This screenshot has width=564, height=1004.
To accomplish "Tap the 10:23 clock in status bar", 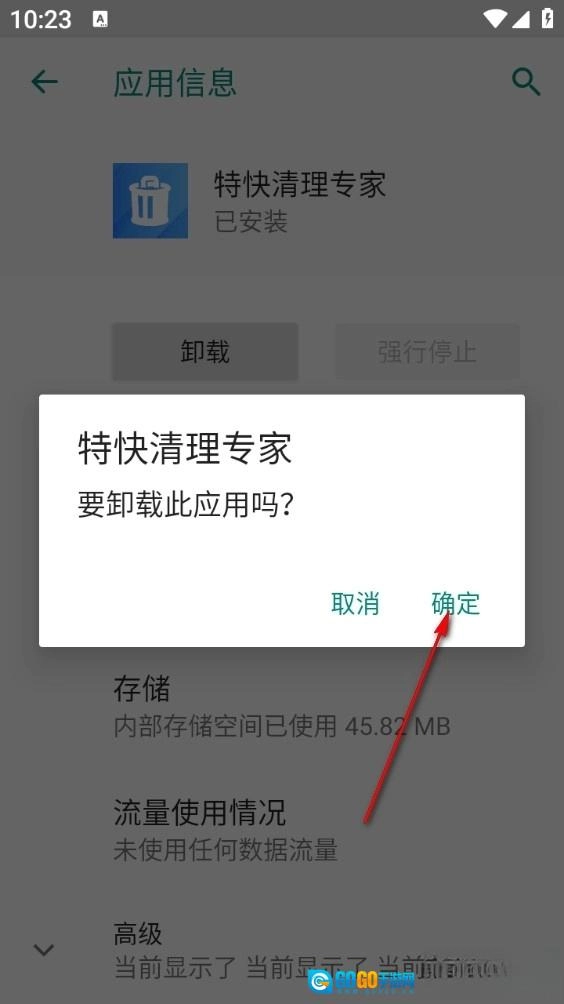I will (x=40, y=19).
